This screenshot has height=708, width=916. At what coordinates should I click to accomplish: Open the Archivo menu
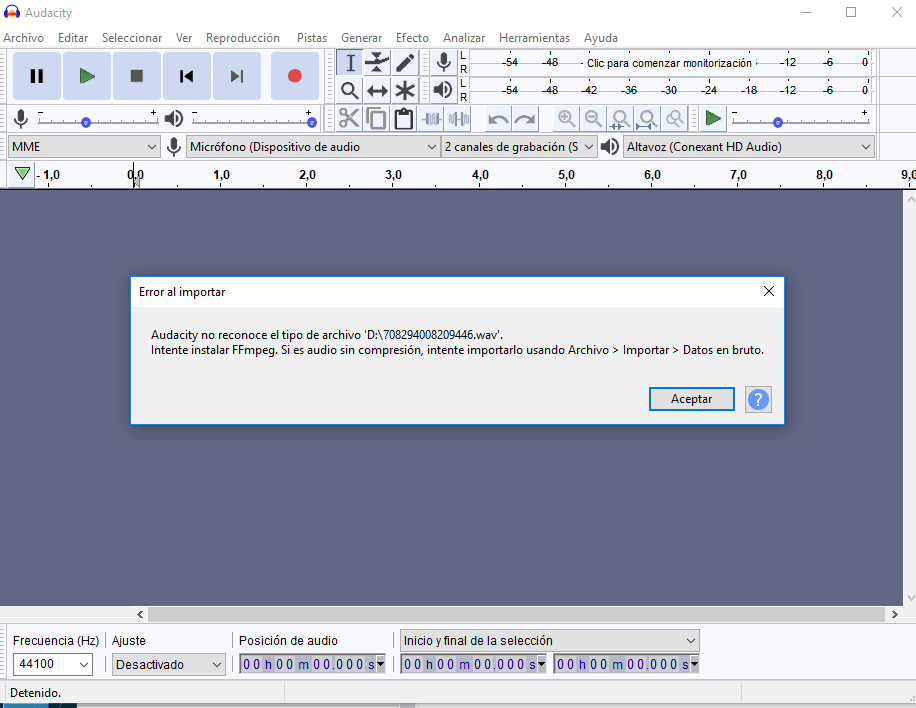[x=23, y=38]
